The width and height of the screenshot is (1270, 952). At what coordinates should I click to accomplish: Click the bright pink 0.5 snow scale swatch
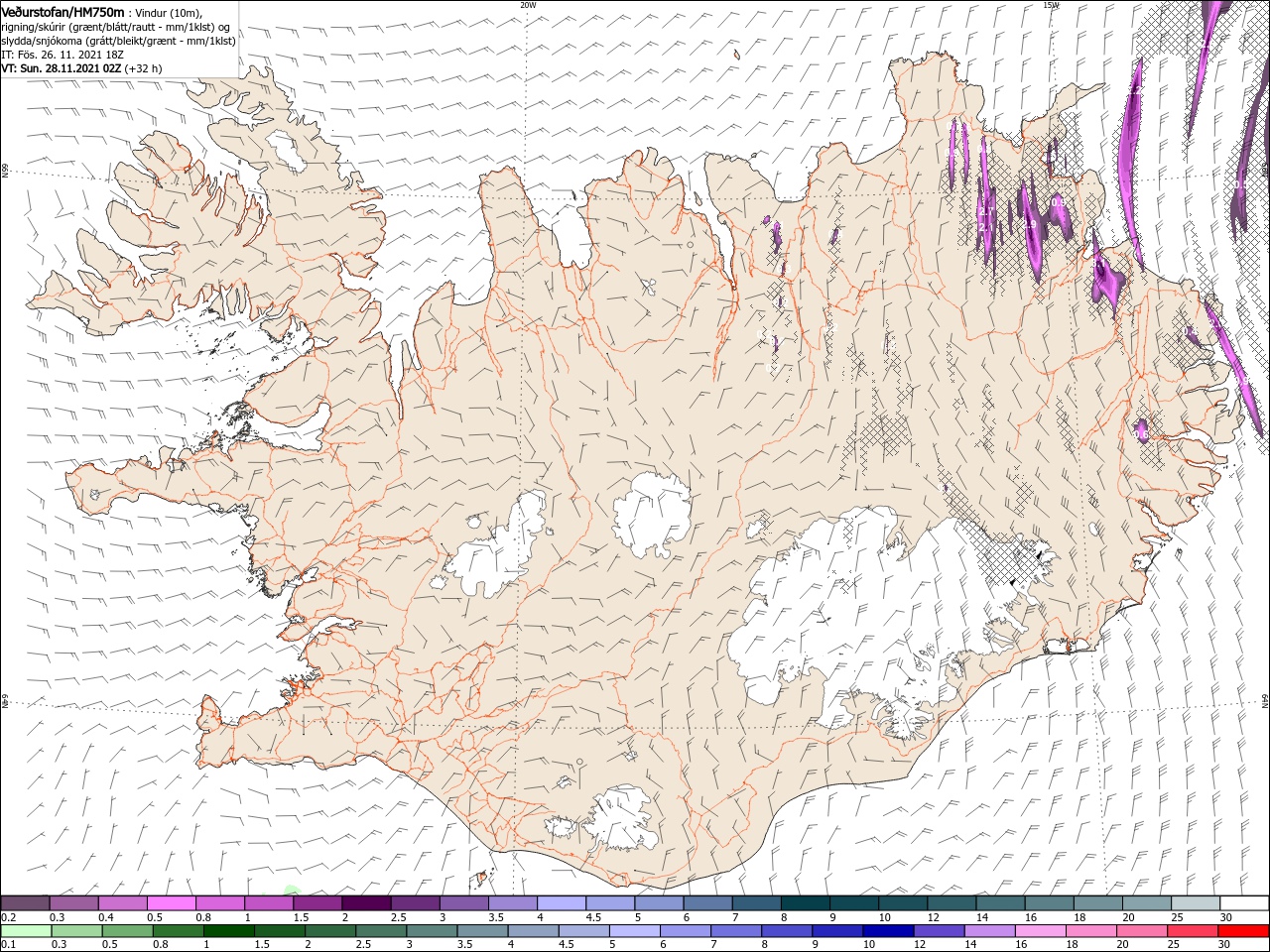coord(171,902)
